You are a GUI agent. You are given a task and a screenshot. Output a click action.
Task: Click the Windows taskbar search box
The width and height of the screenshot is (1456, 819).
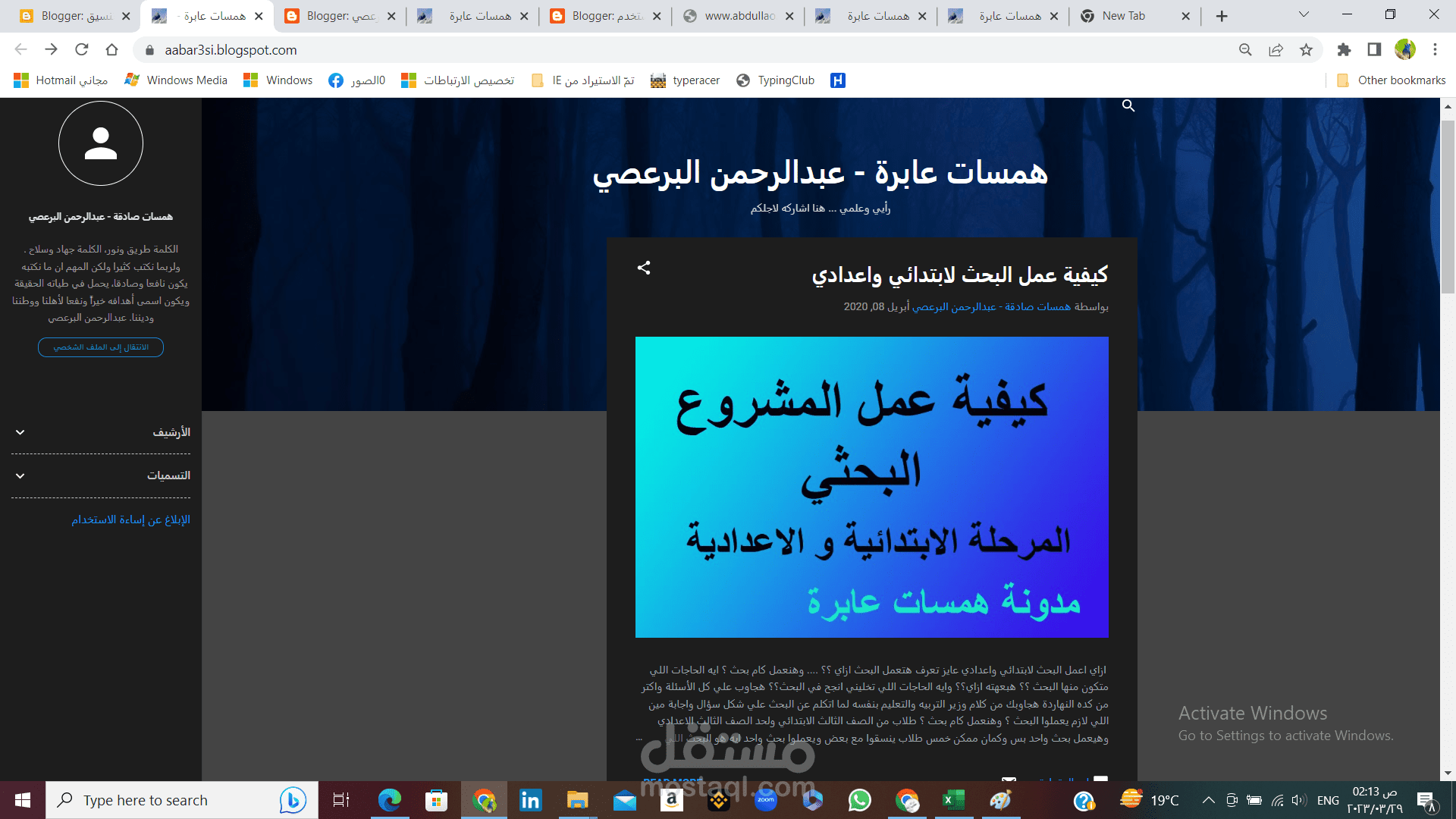coord(182,800)
